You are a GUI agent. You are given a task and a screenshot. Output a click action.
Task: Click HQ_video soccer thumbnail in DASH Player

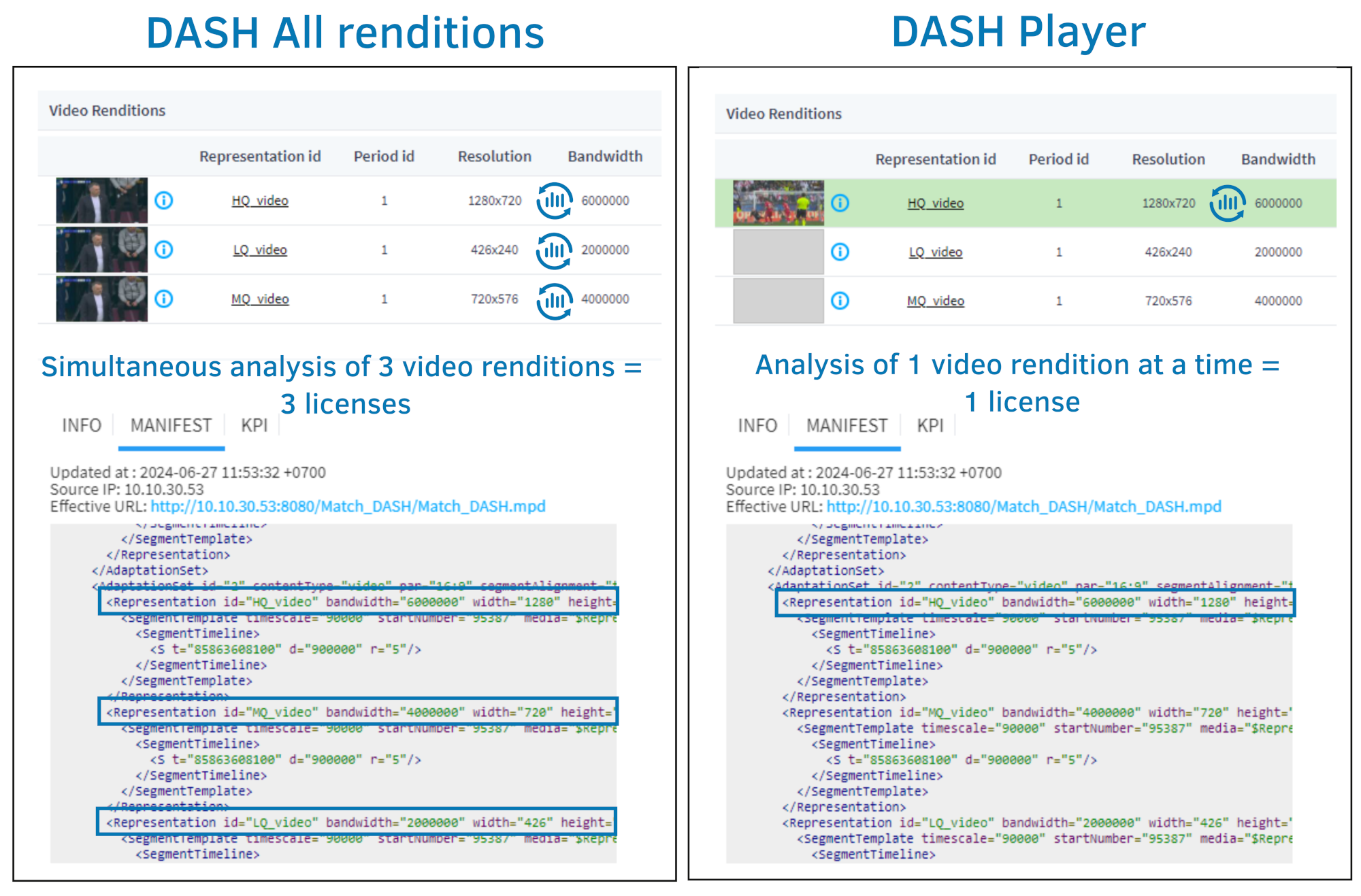pos(778,203)
